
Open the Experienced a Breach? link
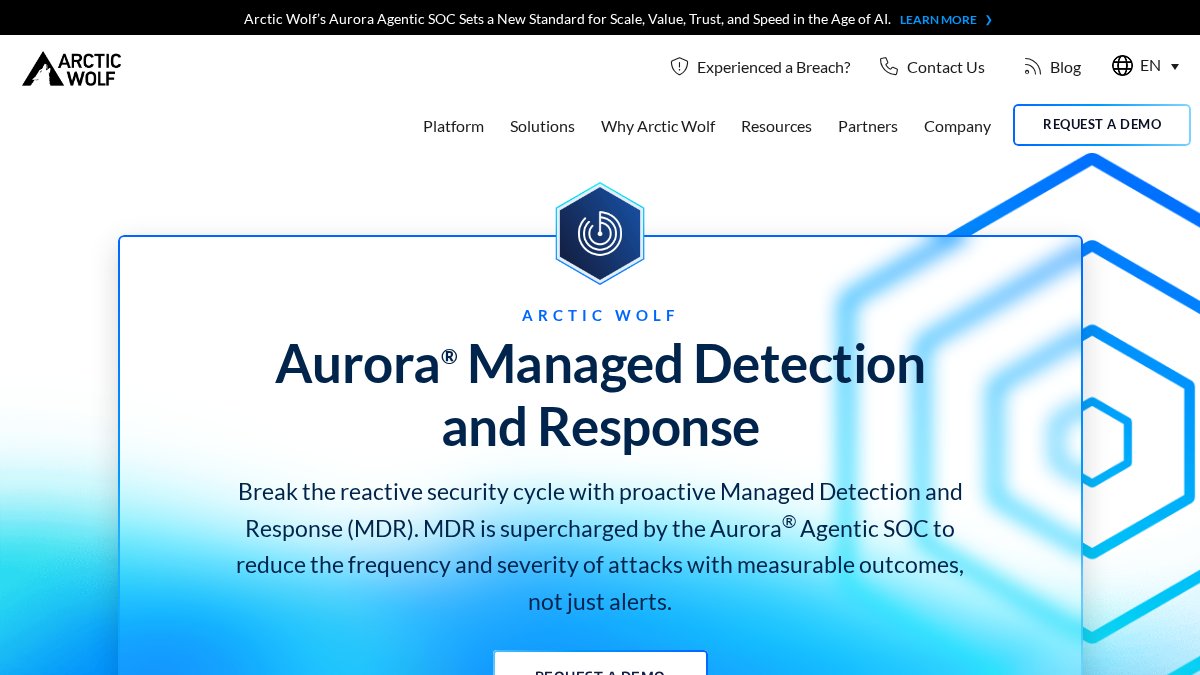tap(773, 67)
